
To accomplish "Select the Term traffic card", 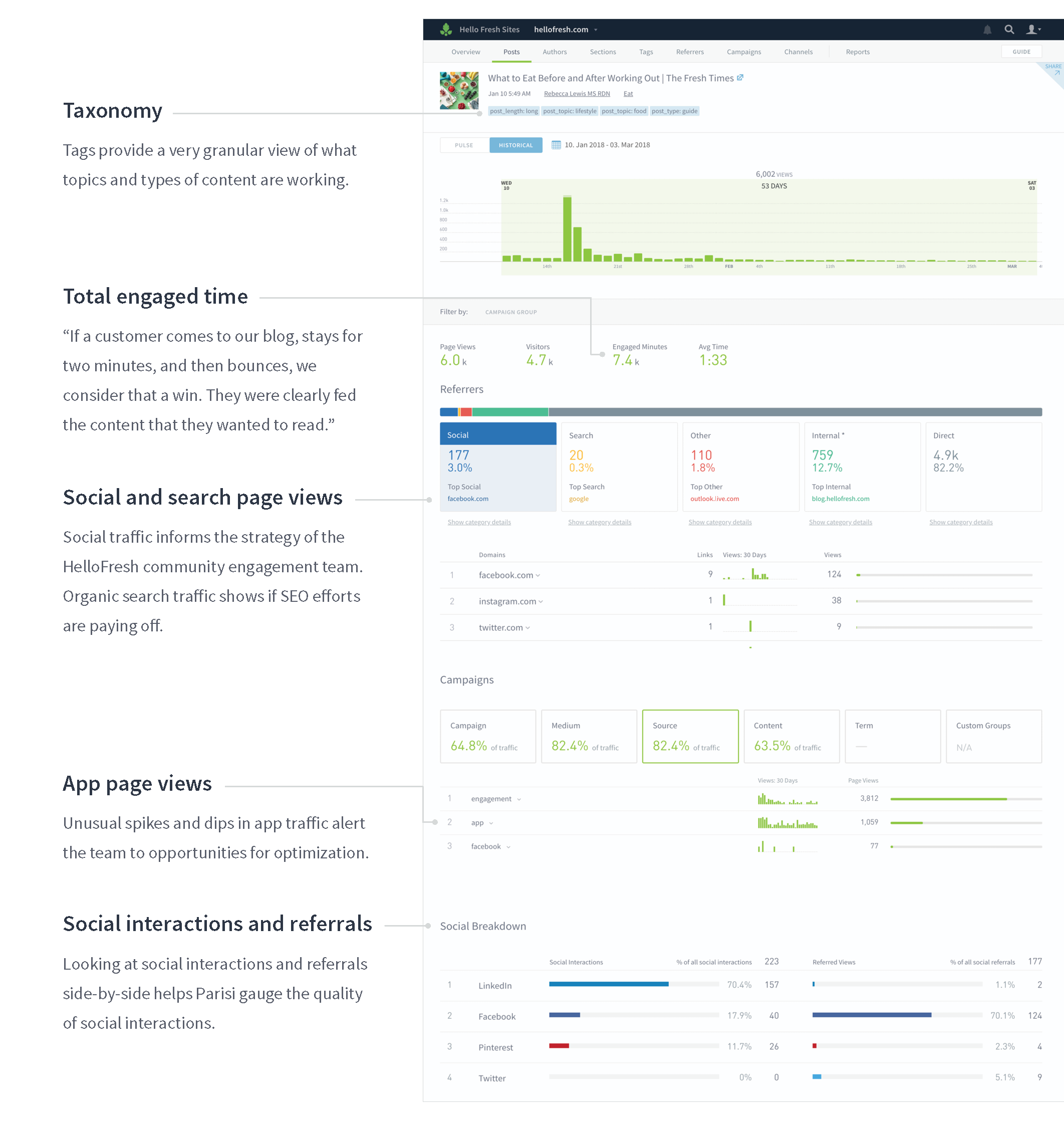I will coord(893,737).
